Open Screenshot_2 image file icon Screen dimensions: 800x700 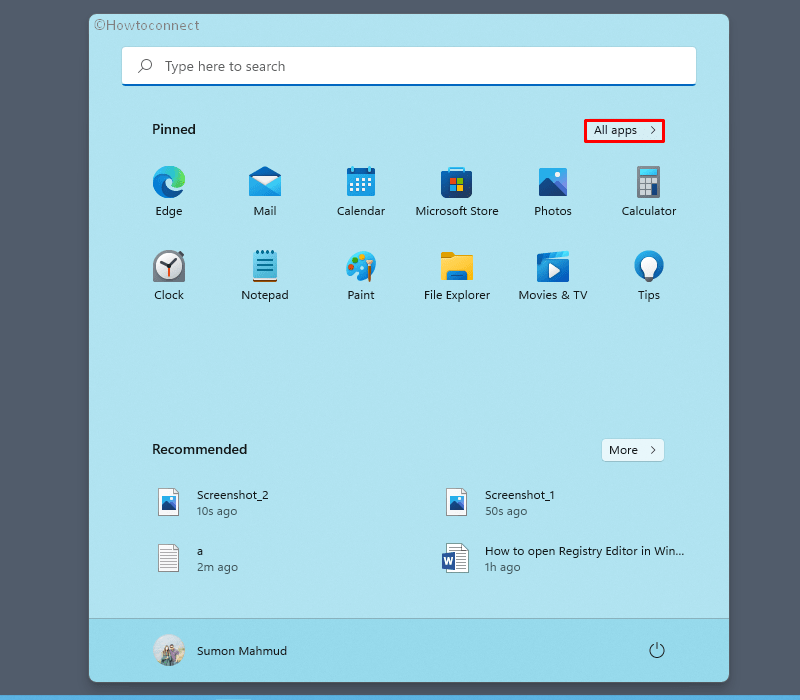pyautogui.click(x=168, y=502)
